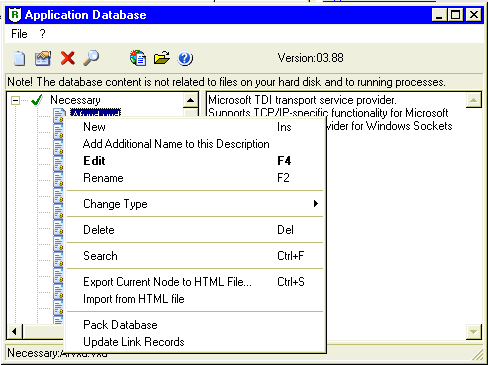Choose Rename from the context menu
Viewport: 488px width, 365px height.
(196, 178)
